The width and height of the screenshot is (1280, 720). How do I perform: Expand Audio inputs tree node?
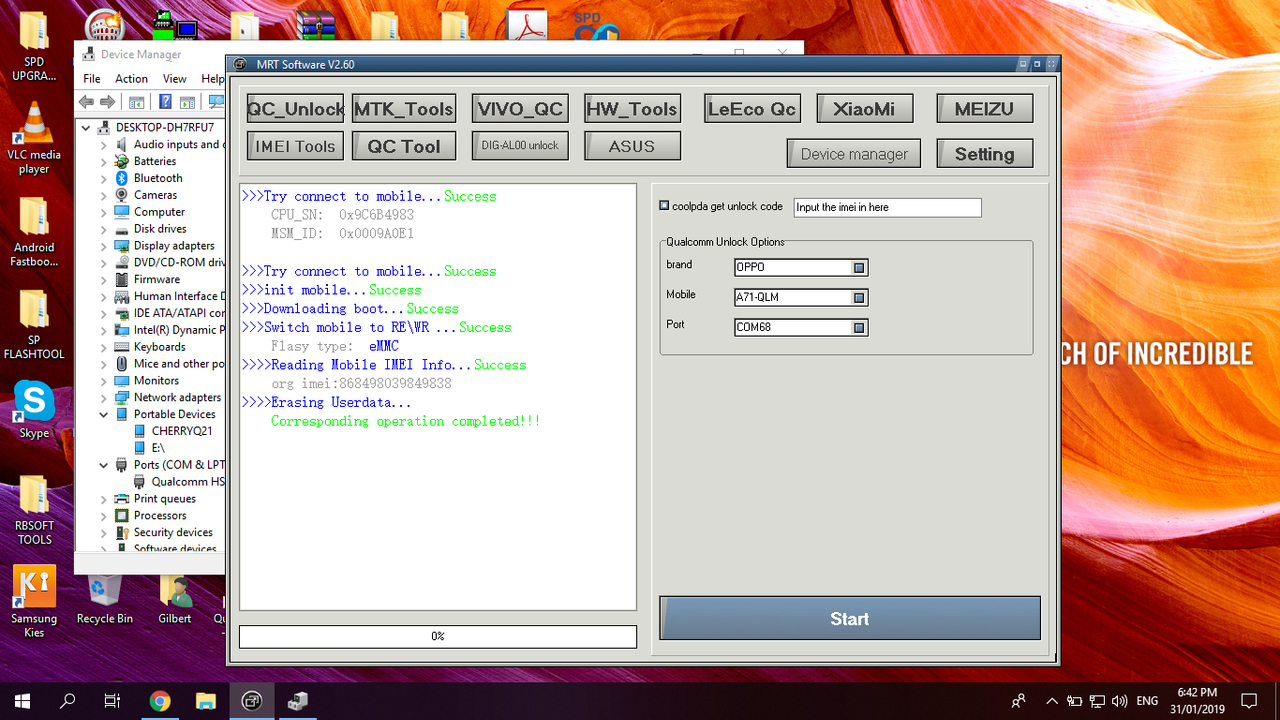pyautogui.click(x=104, y=144)
